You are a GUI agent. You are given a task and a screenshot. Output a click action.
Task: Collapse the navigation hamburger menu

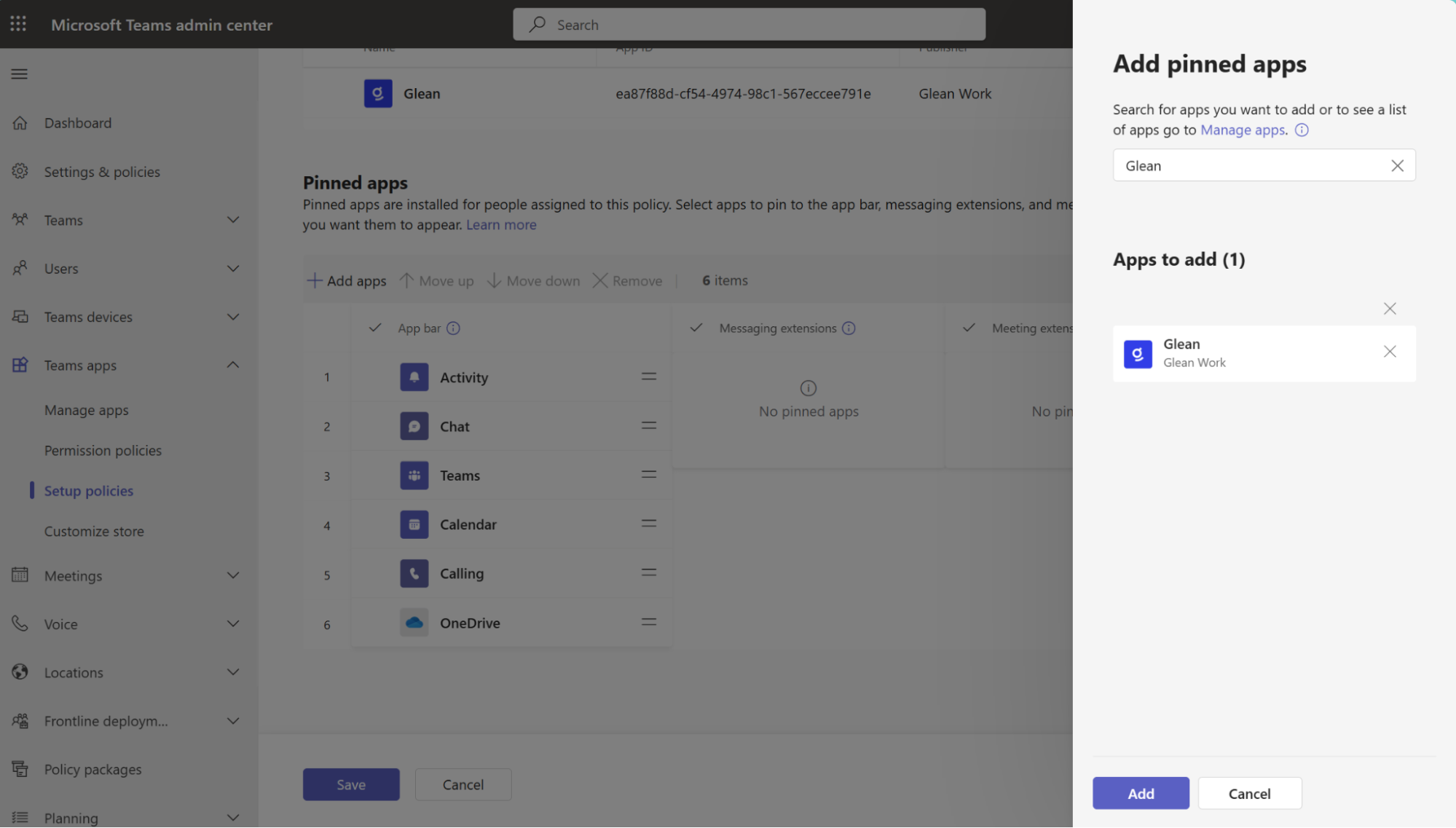[x=20, y=74]
